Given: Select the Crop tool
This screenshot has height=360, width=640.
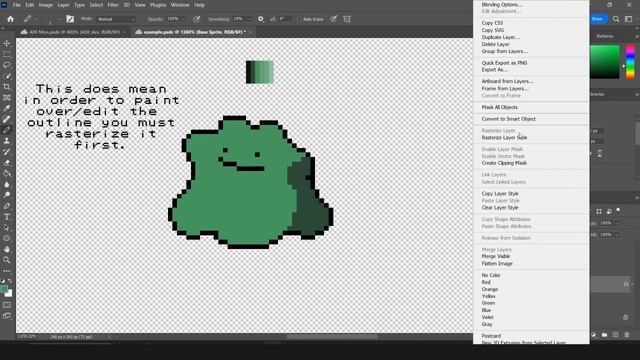Looking at the screenshot, I should click(x=7, y=87).
